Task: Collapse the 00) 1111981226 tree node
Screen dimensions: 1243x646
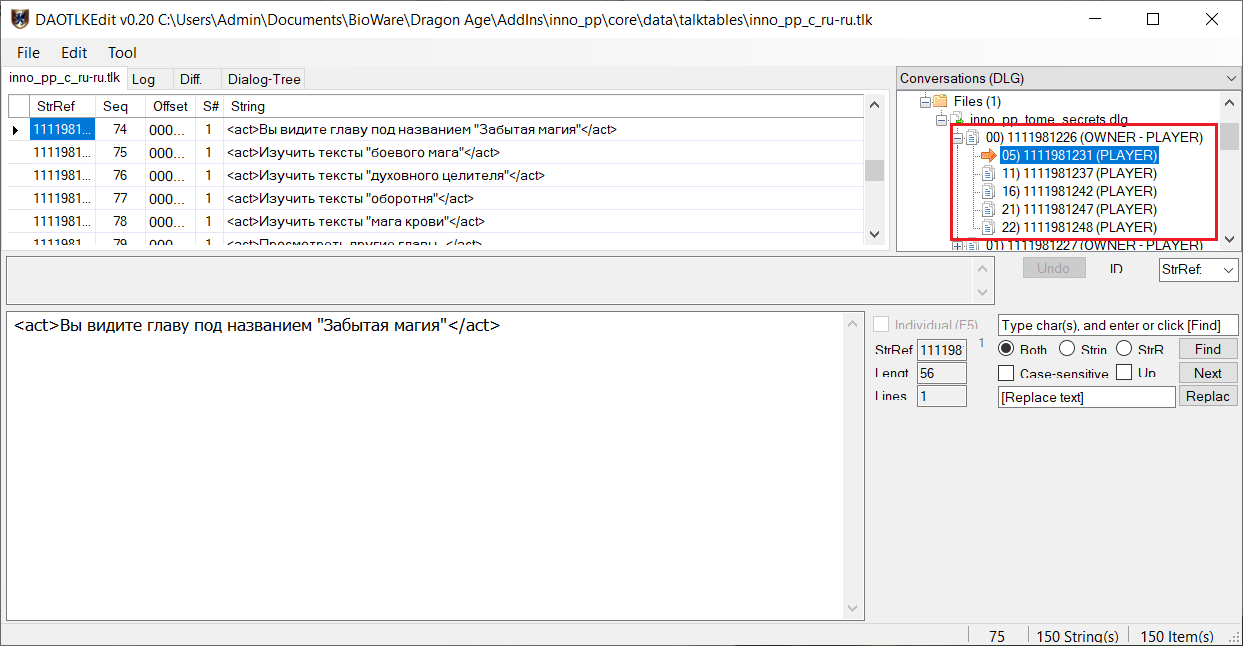Action: 957,137
